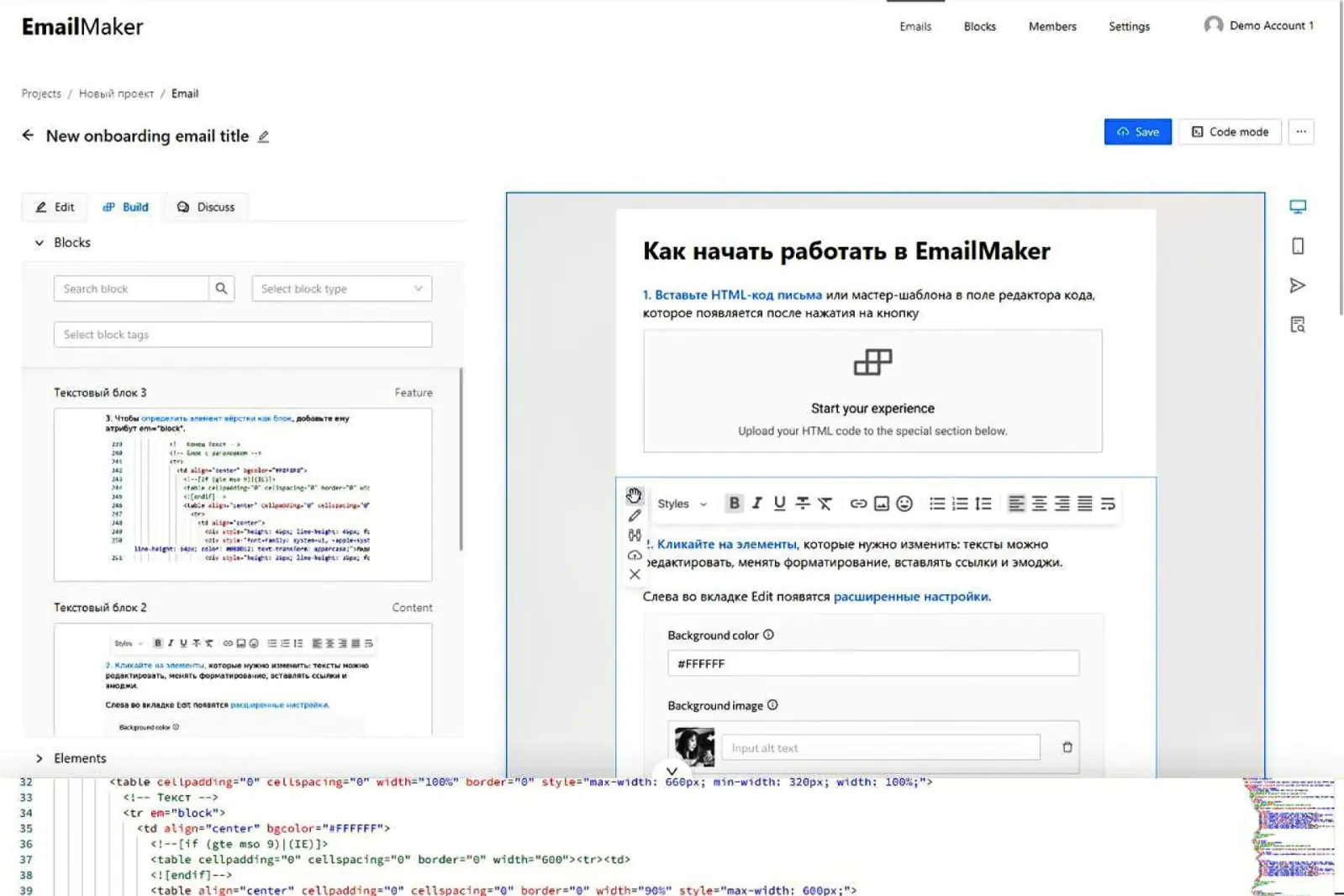Click the cloud upload block icon
The image size is (1344, 896).
pyautogui.click(x=635, y=555)
